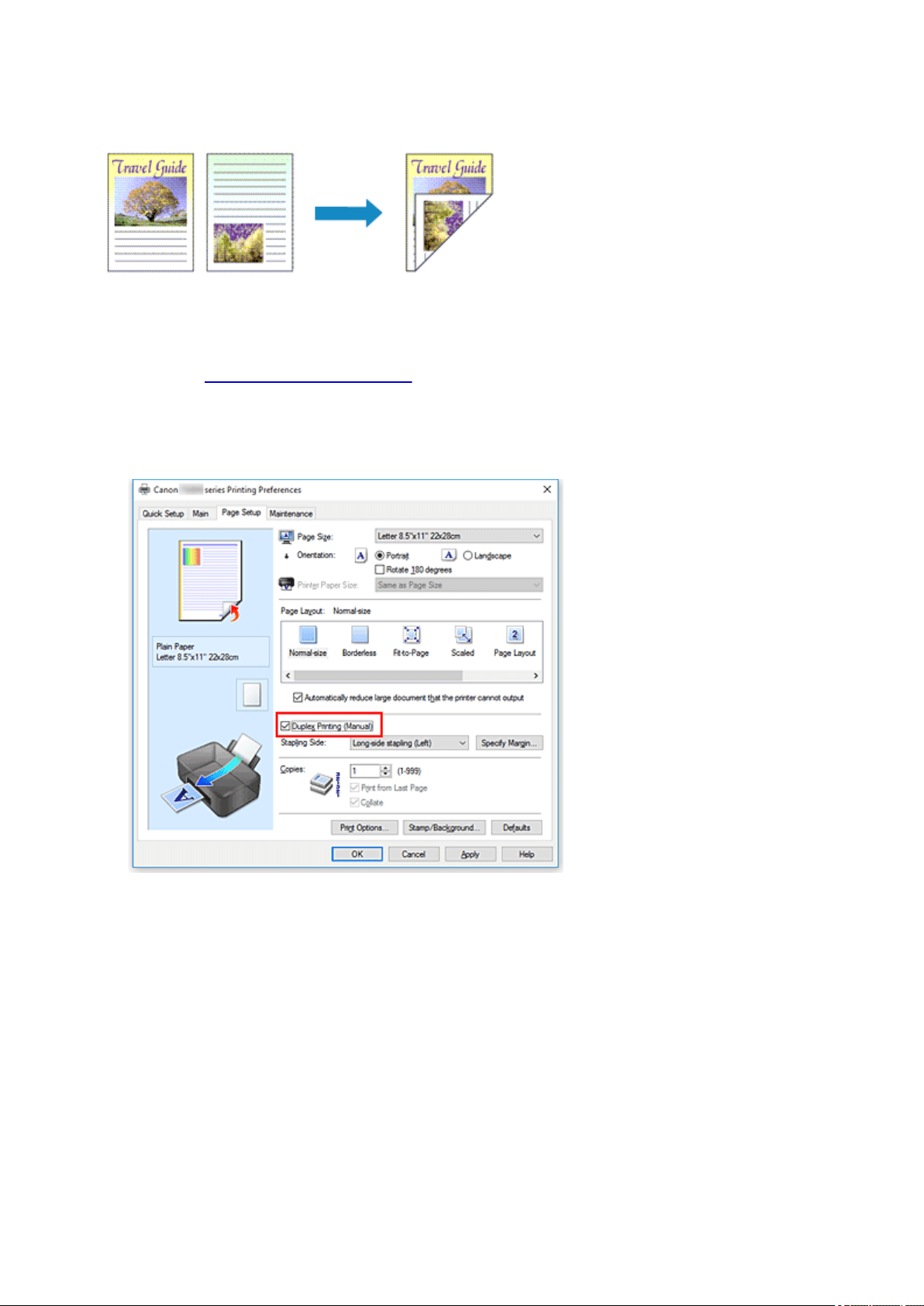Choose the Fit-to-Page layout icon
The width and height of the screenshot is (924, 1306).
pos(412,635)
